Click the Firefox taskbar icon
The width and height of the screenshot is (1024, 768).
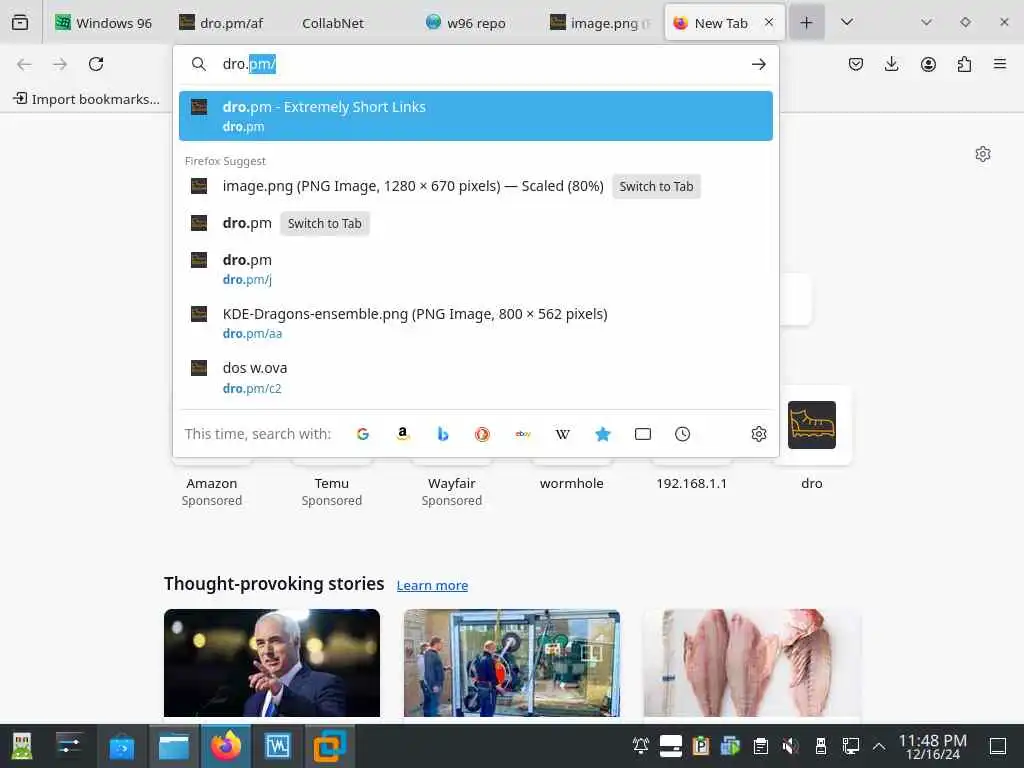click(226, 746)
